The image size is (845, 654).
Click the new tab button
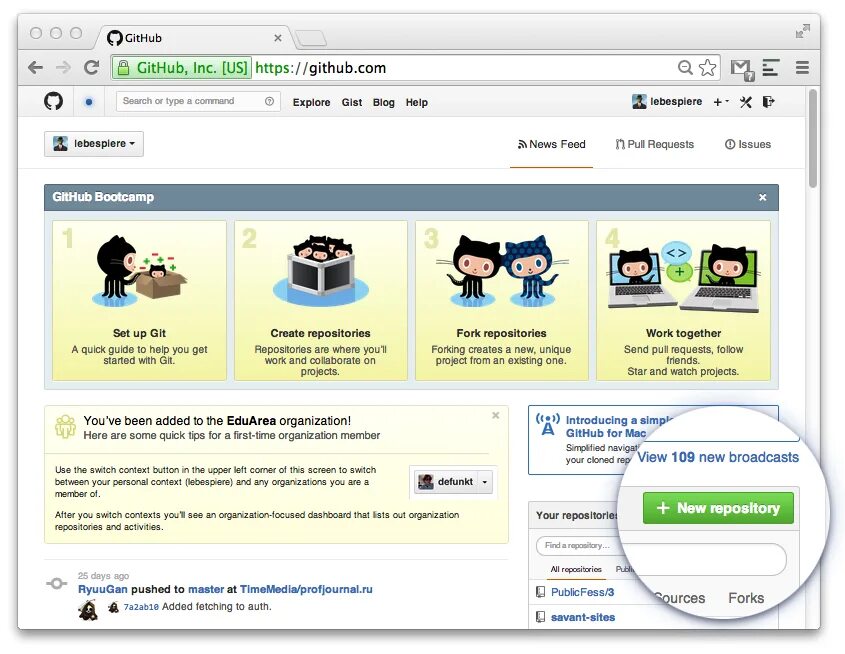311,38
